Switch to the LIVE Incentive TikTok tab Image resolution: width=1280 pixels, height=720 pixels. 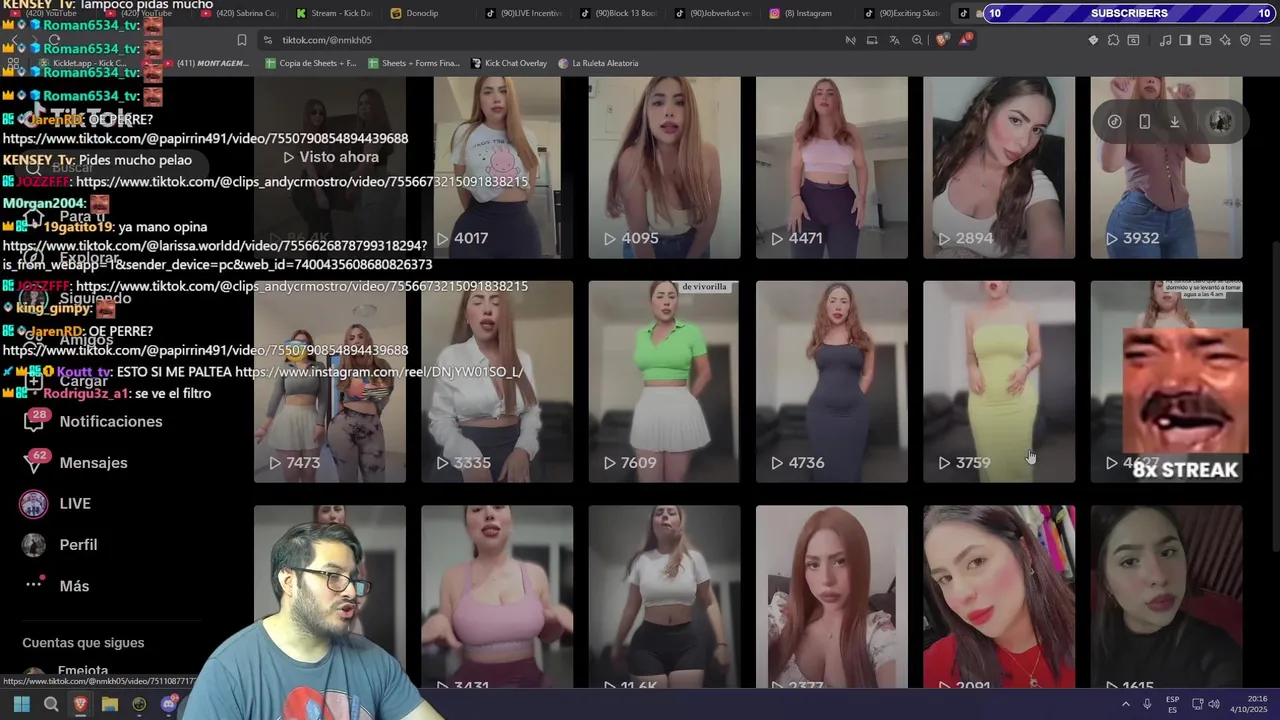click(x=523, y=13)
